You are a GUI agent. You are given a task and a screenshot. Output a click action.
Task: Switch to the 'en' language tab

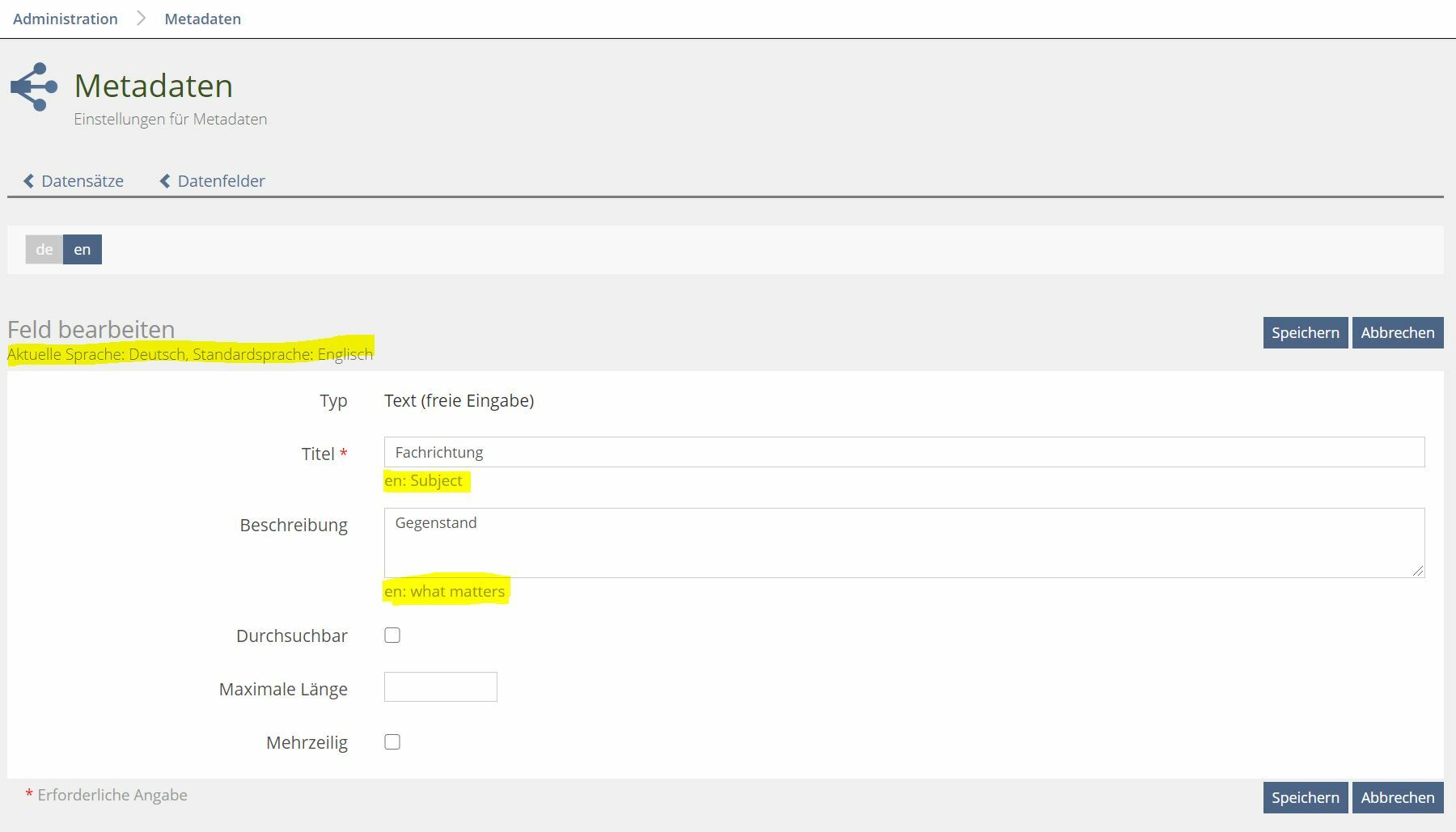click(83, 249)
